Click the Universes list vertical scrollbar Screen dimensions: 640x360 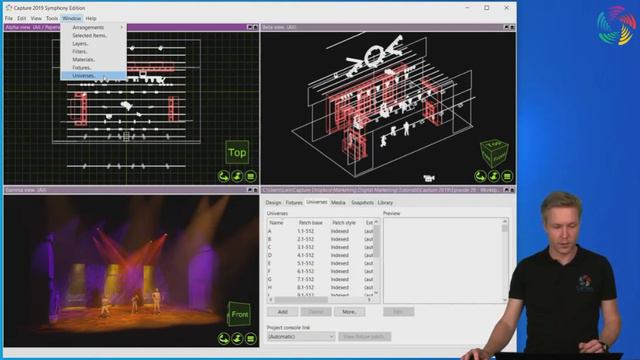pos(376,258)
